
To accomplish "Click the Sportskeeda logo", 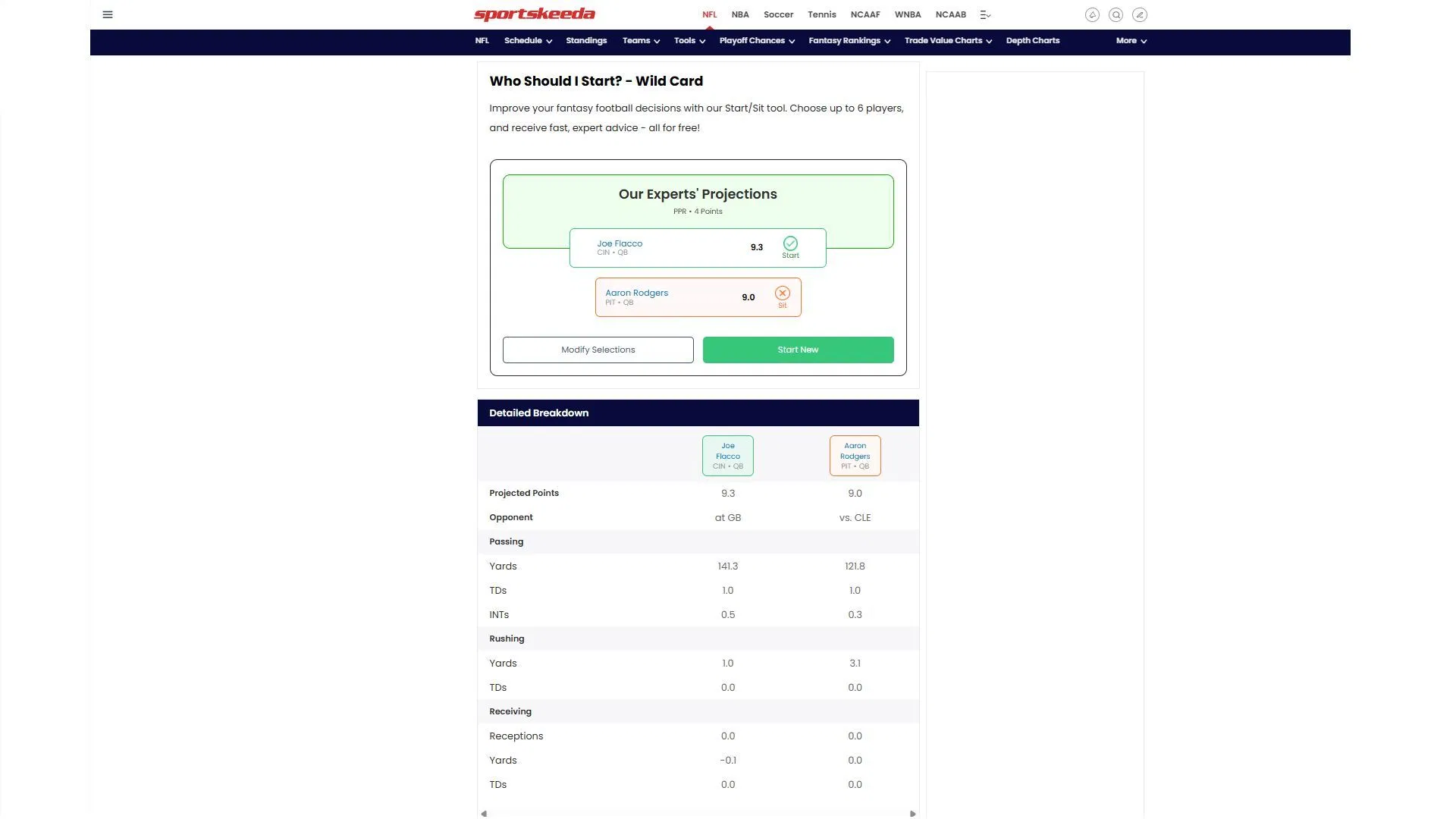I will pos(535,14).
